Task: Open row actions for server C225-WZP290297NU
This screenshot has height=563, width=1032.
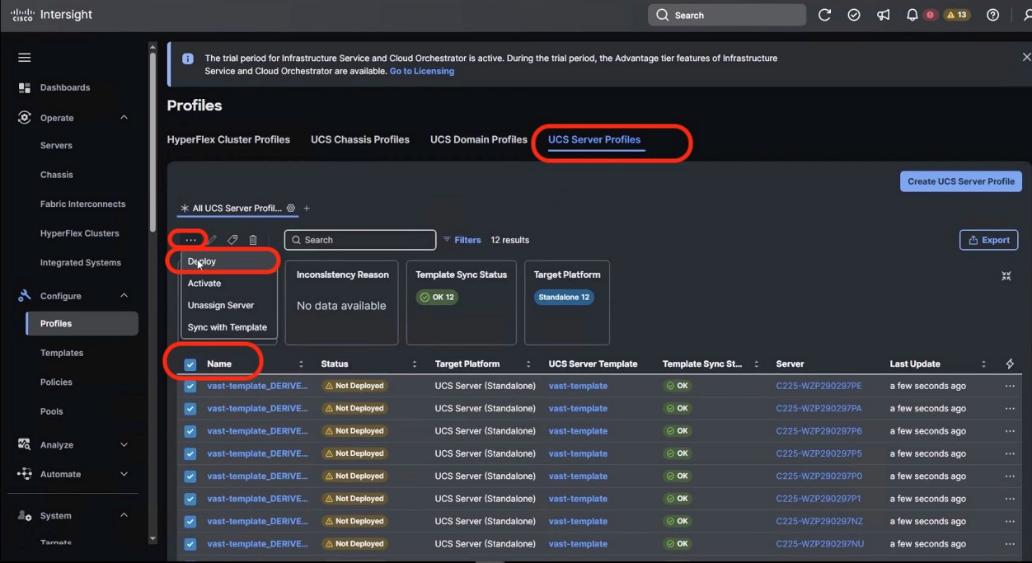Action: [x=1010, y=544]
